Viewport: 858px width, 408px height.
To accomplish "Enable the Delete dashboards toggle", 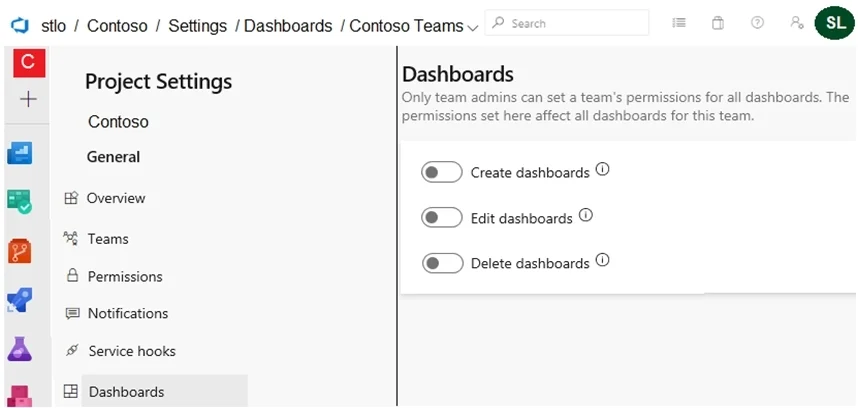I will coord(442,263).
